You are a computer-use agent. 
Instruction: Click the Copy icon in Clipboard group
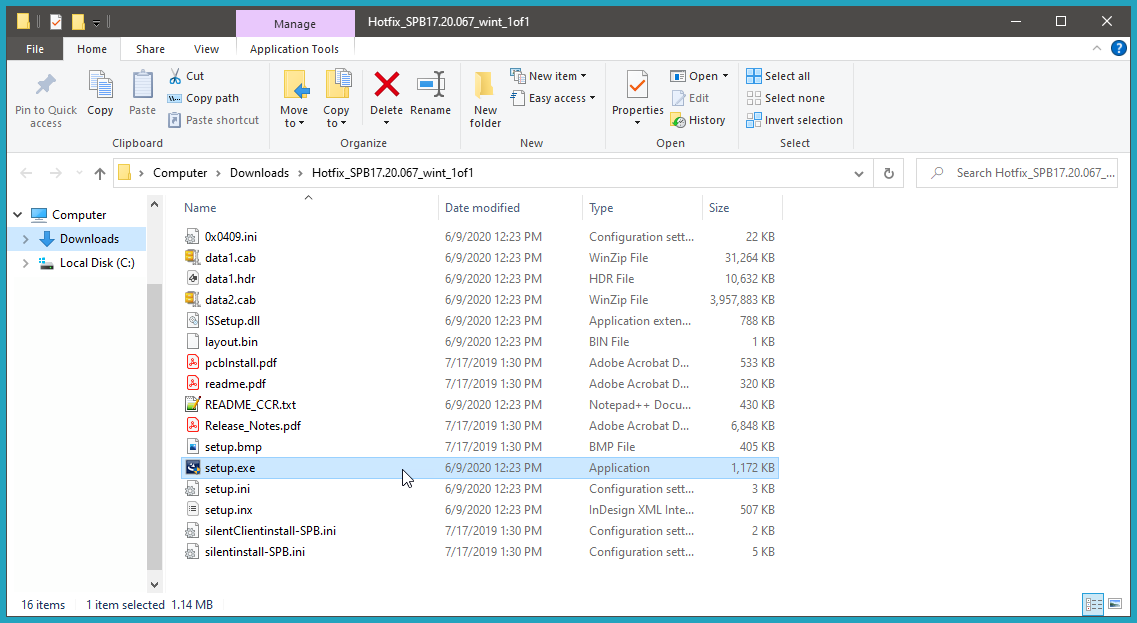coord(100,87)
